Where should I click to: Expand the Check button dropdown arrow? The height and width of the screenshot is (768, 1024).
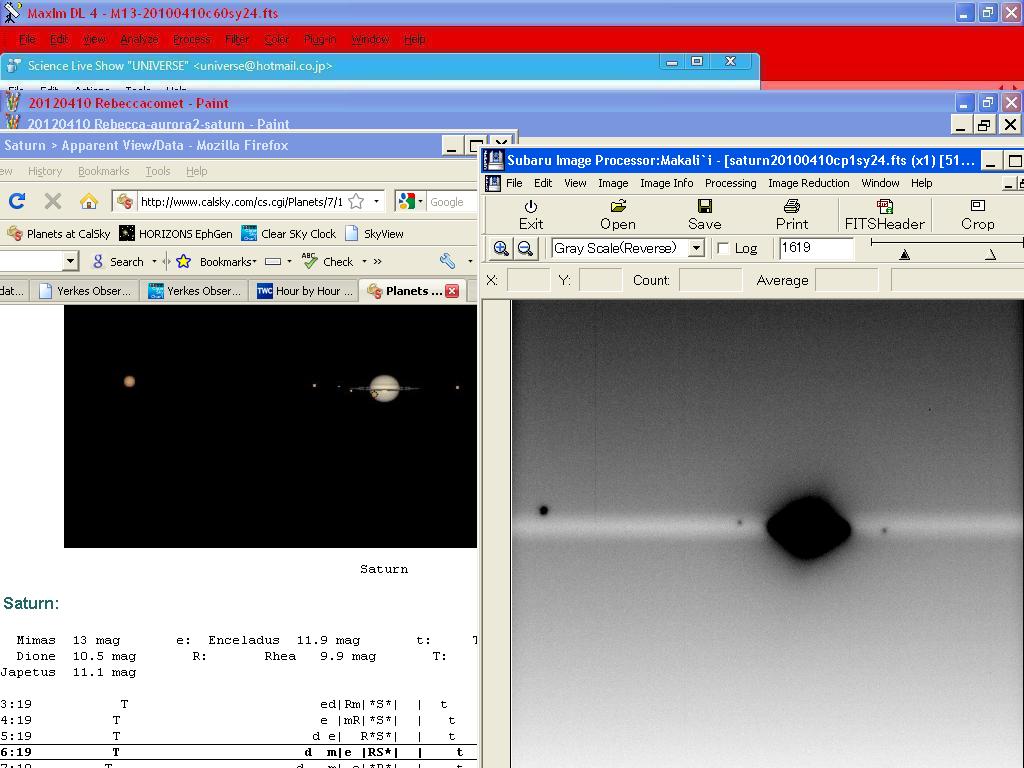tap(364, 261)
